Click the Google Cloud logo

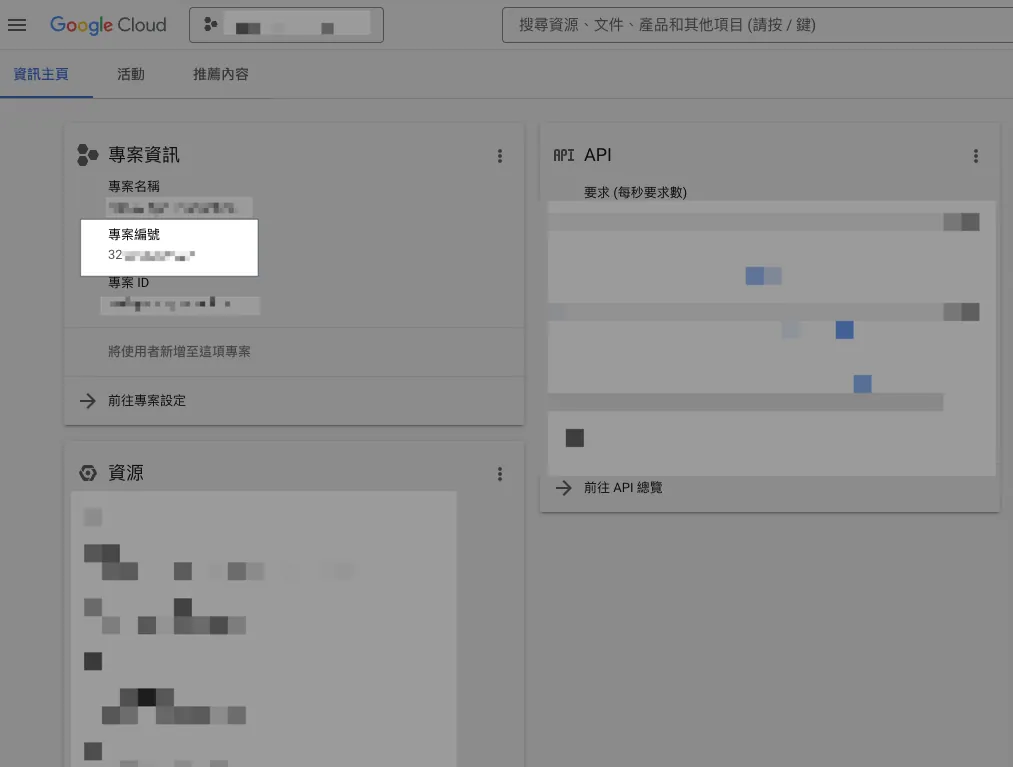[x=108, y=25]
